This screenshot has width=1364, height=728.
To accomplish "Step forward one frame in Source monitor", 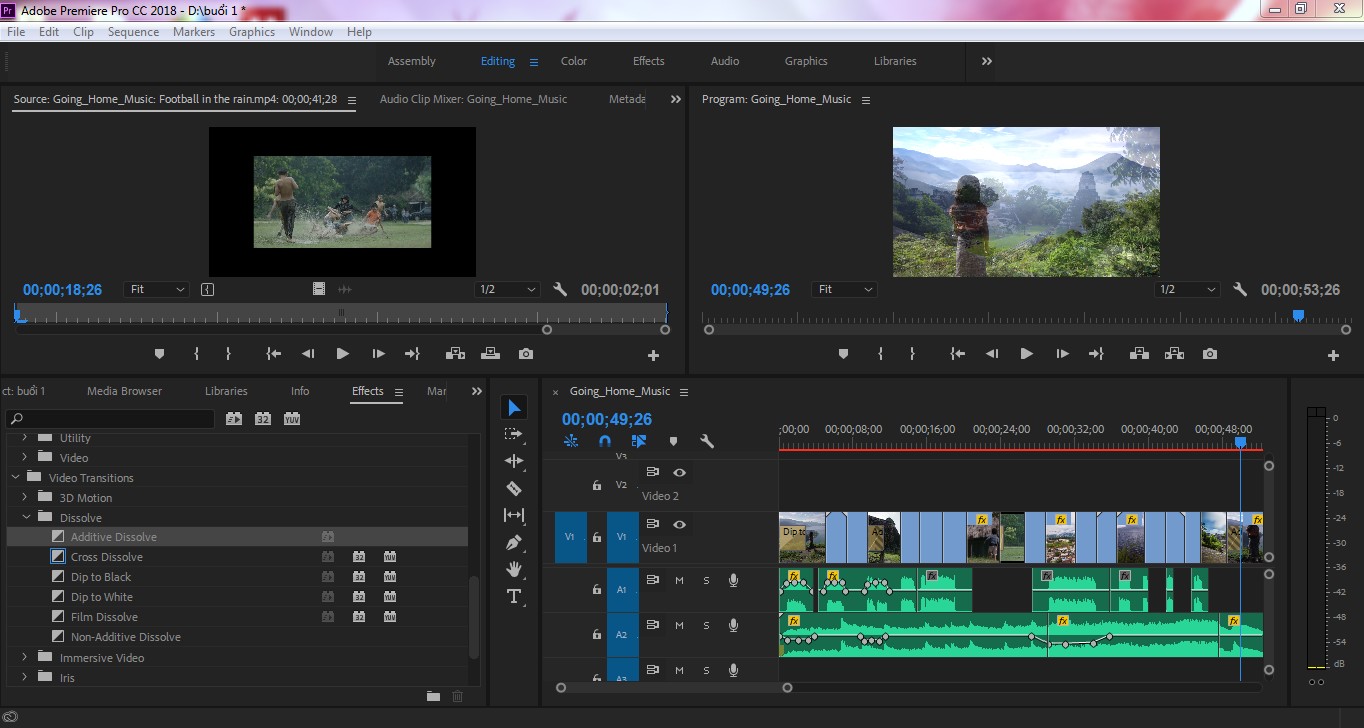I will tap(378, 354).
